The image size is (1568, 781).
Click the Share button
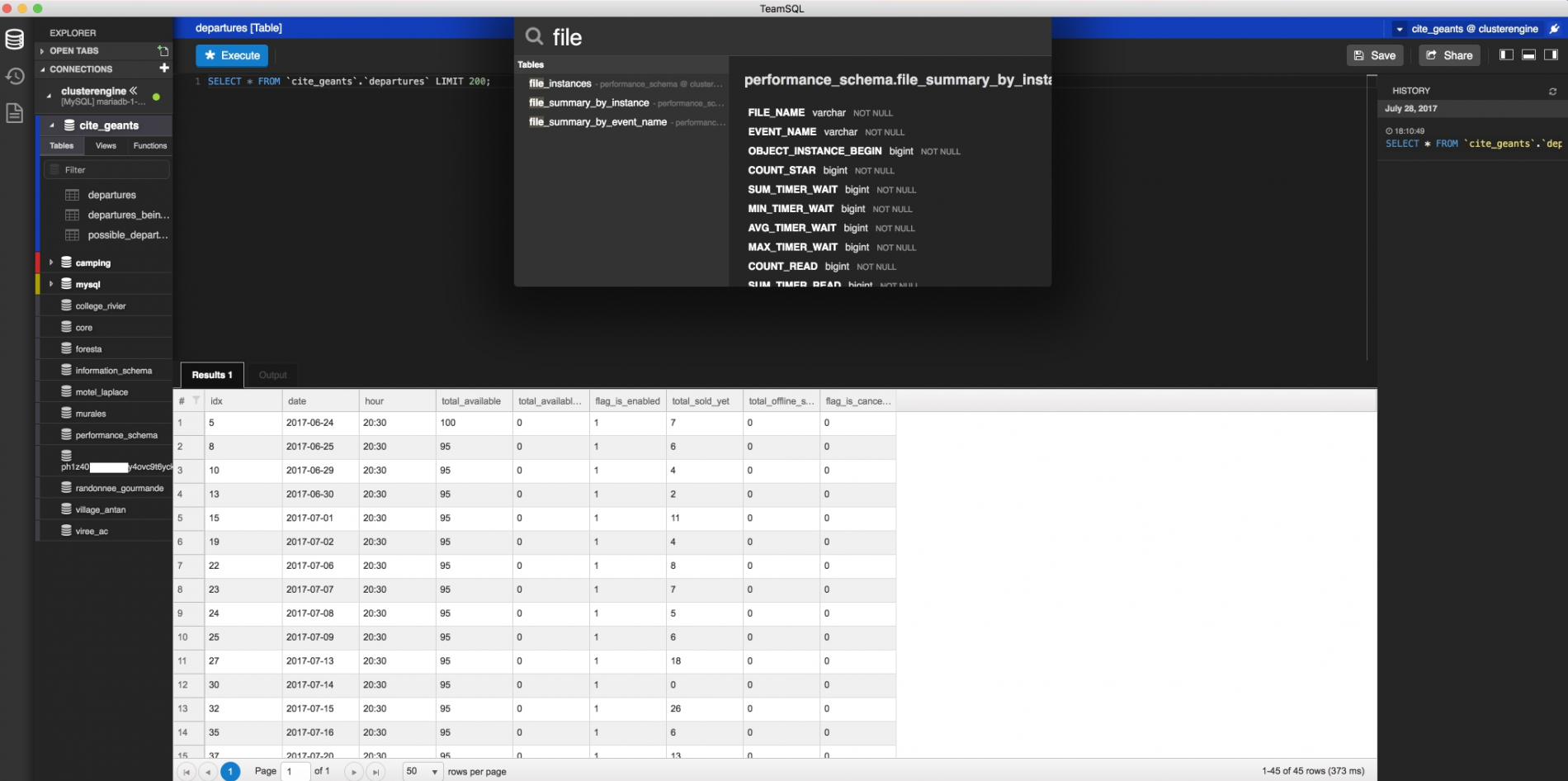(x=1449, y=55)
